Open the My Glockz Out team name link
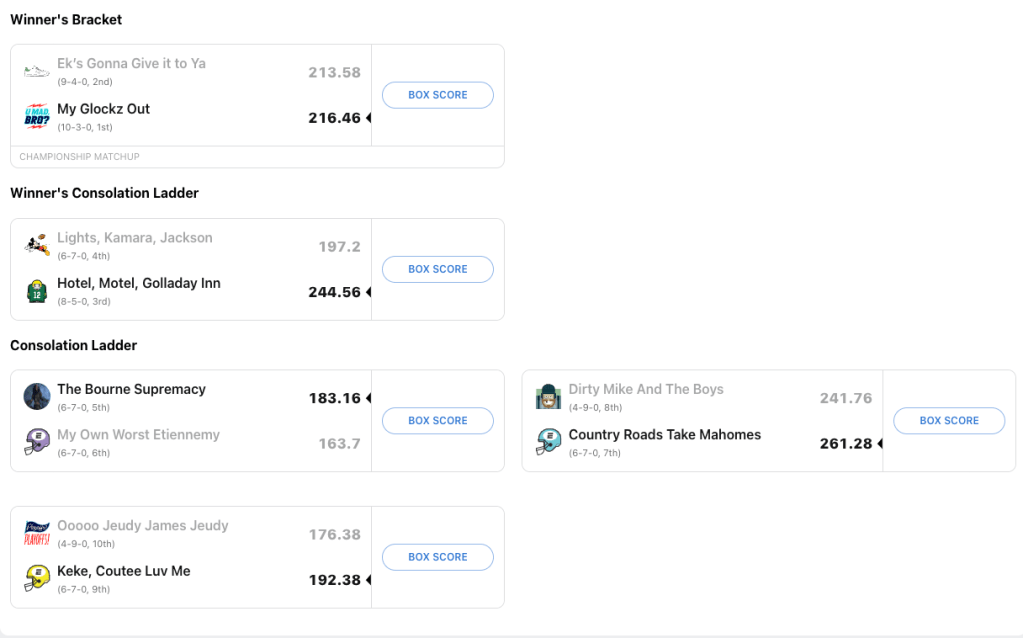This screenshot has width=1023, height=638. 103,109
